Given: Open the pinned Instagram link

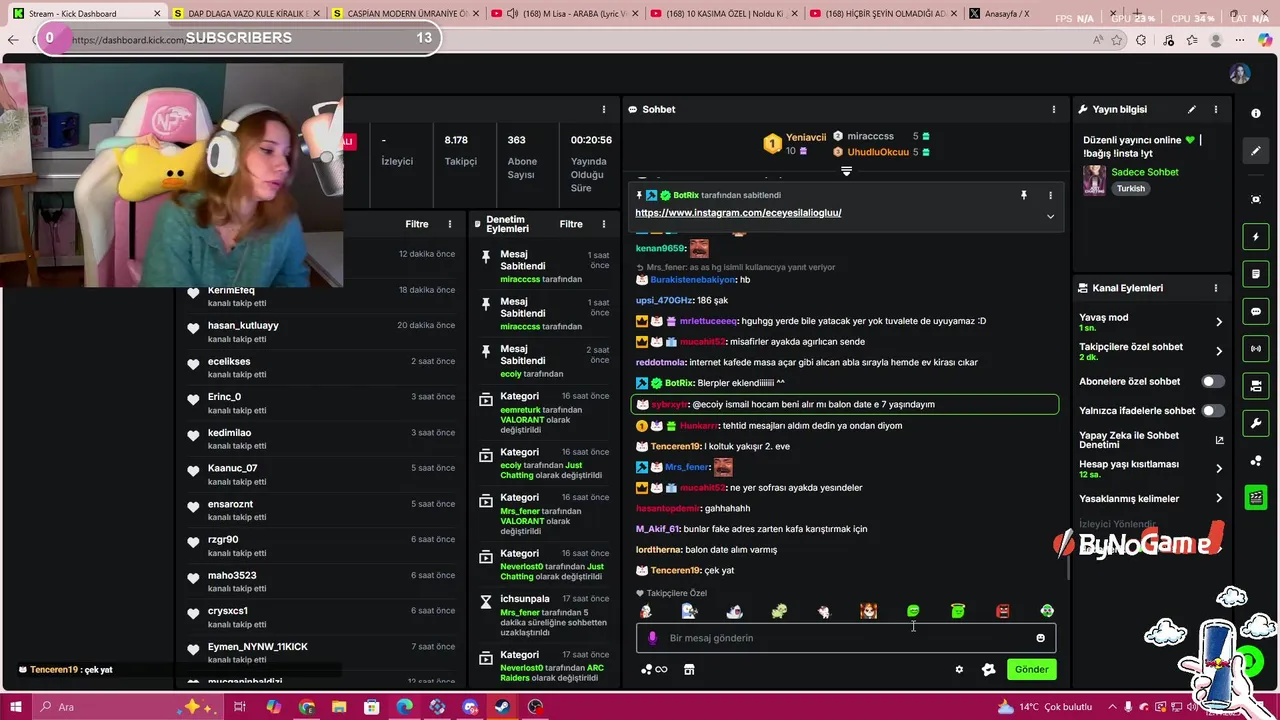Looking at the screenshot, I should [x=738, y=213].
